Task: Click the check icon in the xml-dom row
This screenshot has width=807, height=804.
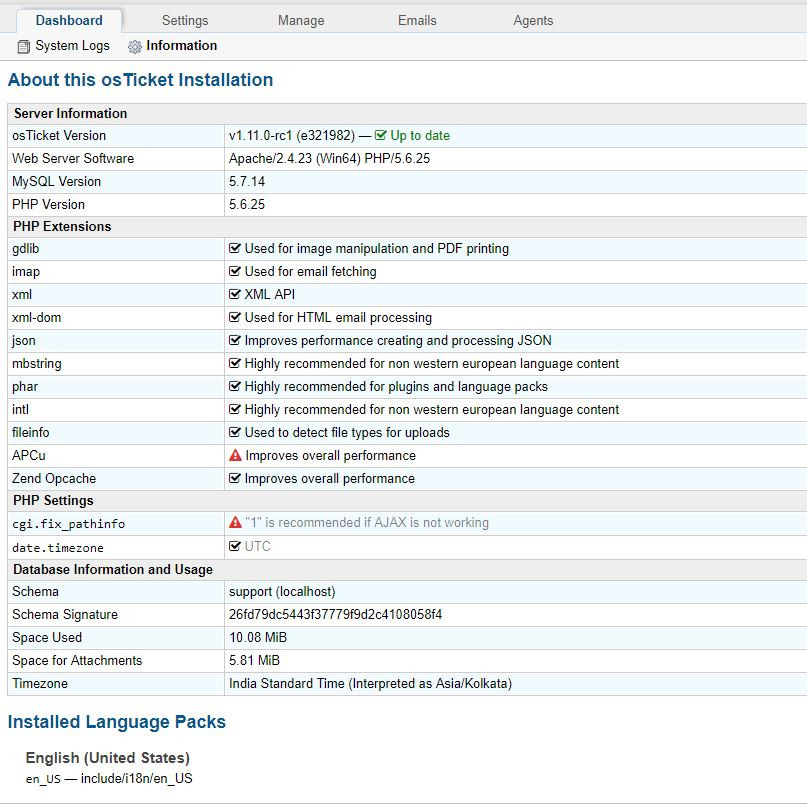Action: (235, 317)
